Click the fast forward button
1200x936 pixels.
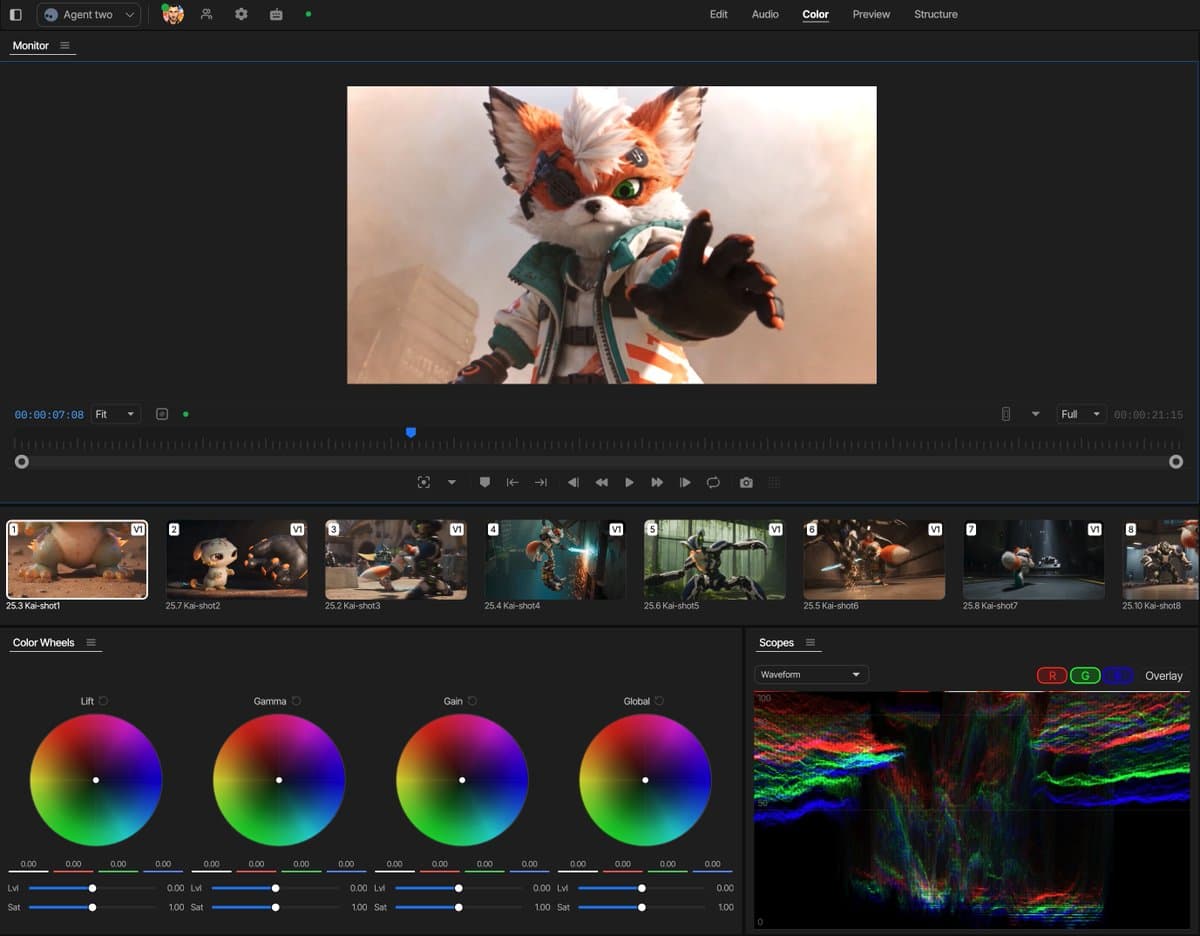(657, 482)
